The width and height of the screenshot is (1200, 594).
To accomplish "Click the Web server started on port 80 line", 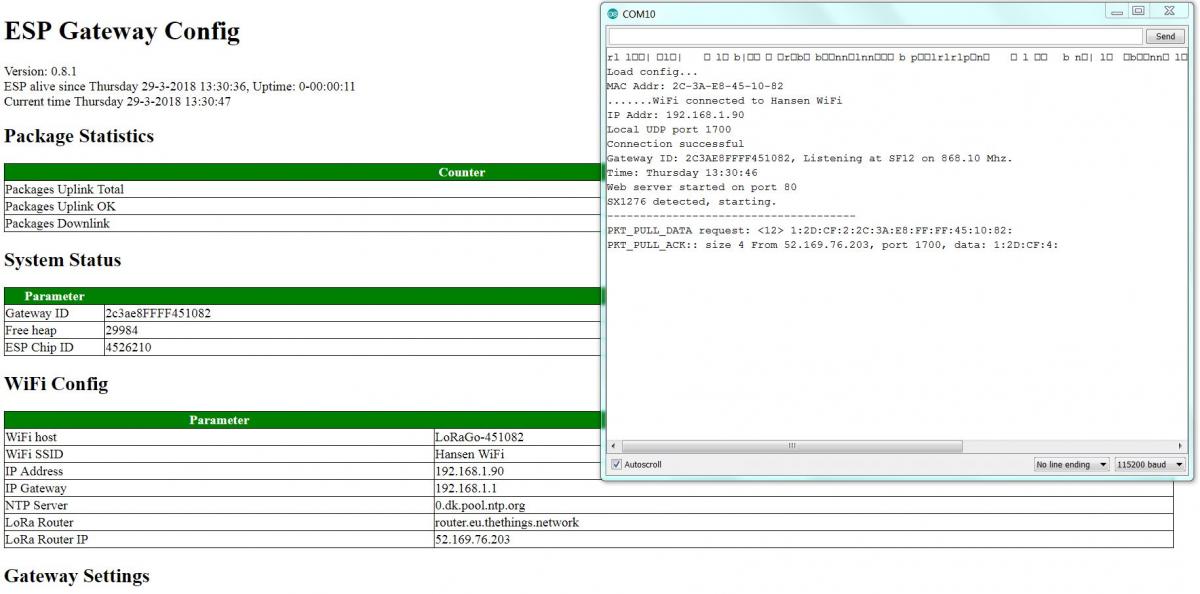I will click(x=702, y=187).
